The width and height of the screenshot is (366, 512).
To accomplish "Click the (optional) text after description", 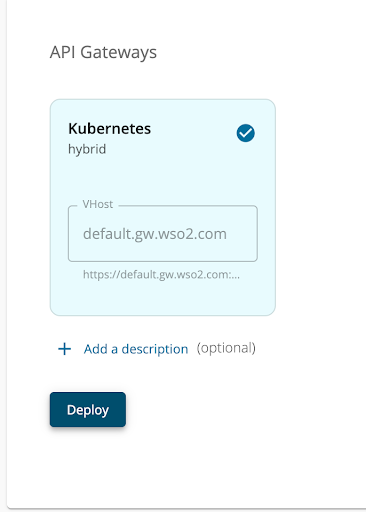I will point(226,348).
